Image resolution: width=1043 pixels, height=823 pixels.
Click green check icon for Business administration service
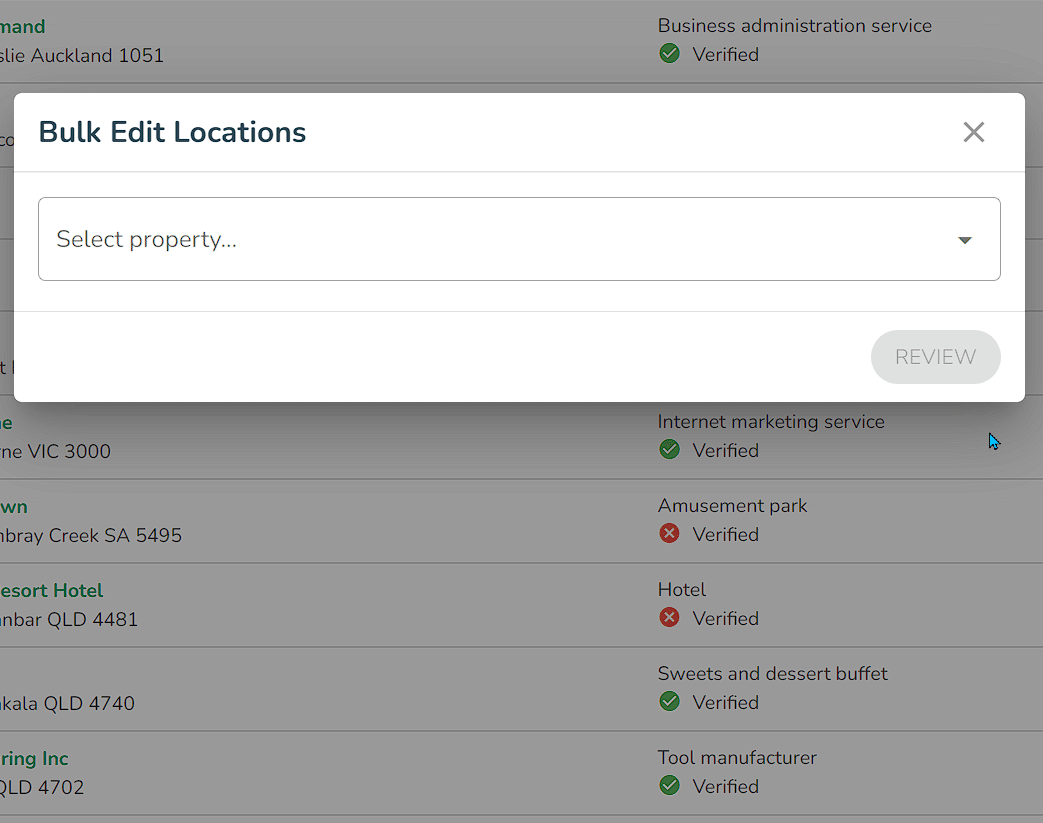pyautogui.click(x=669, y=54)
